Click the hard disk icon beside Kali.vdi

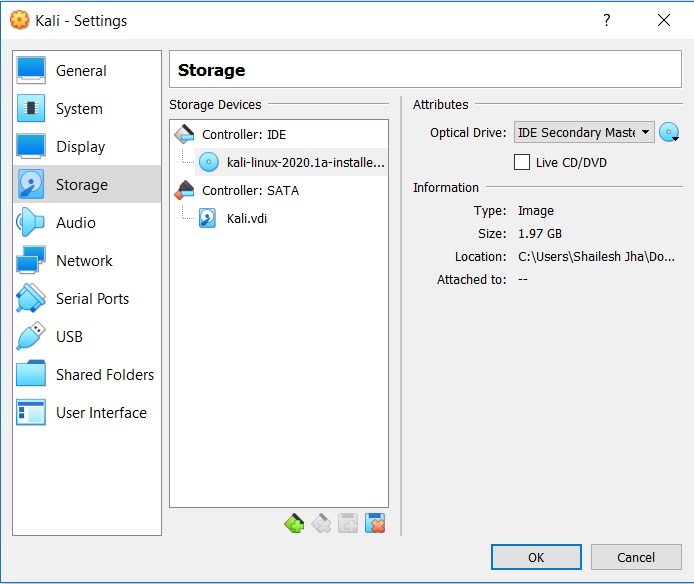coord(208,218)
